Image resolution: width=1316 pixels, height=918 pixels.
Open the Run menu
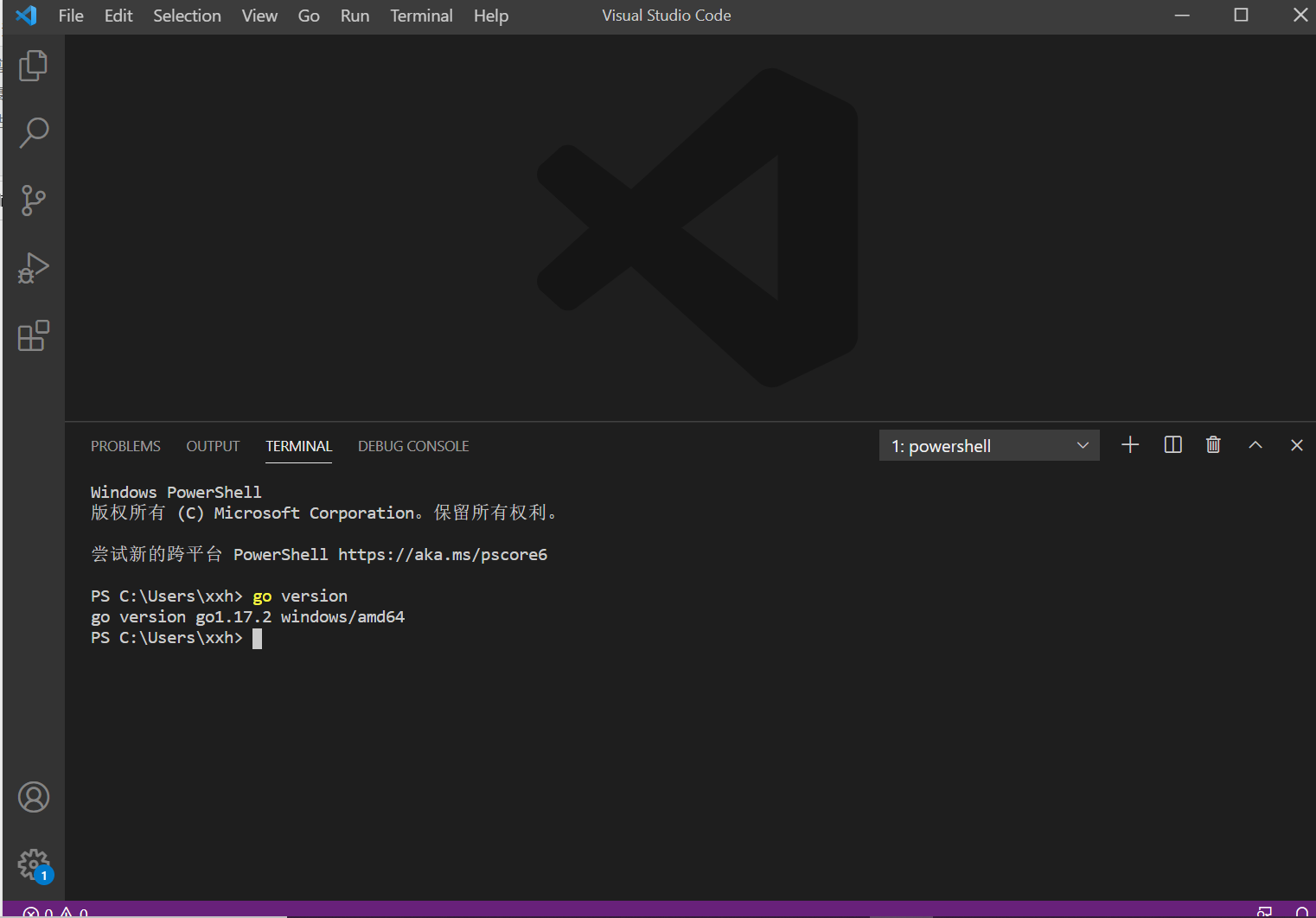coord(355,16)
